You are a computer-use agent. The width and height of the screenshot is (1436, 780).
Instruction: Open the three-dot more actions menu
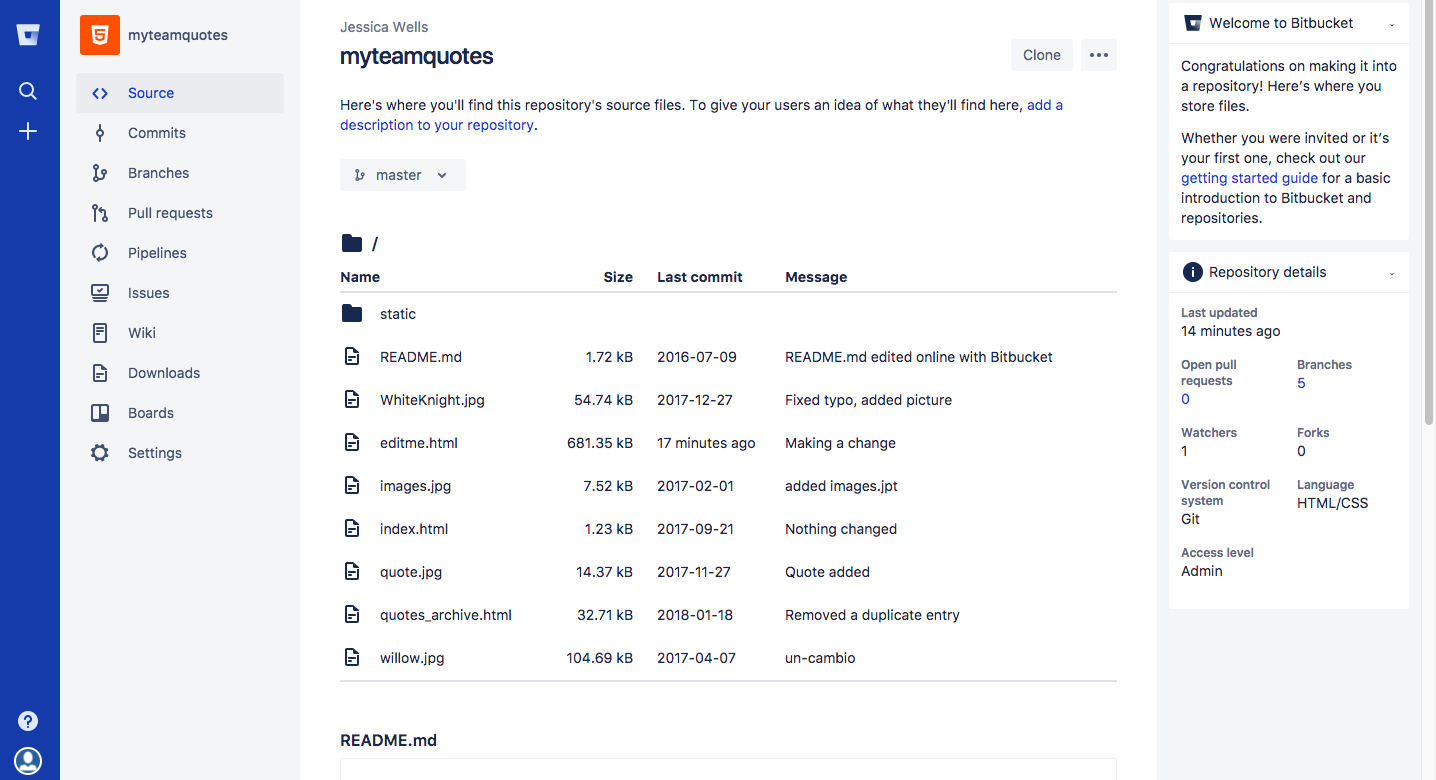tap(1099, 55)
